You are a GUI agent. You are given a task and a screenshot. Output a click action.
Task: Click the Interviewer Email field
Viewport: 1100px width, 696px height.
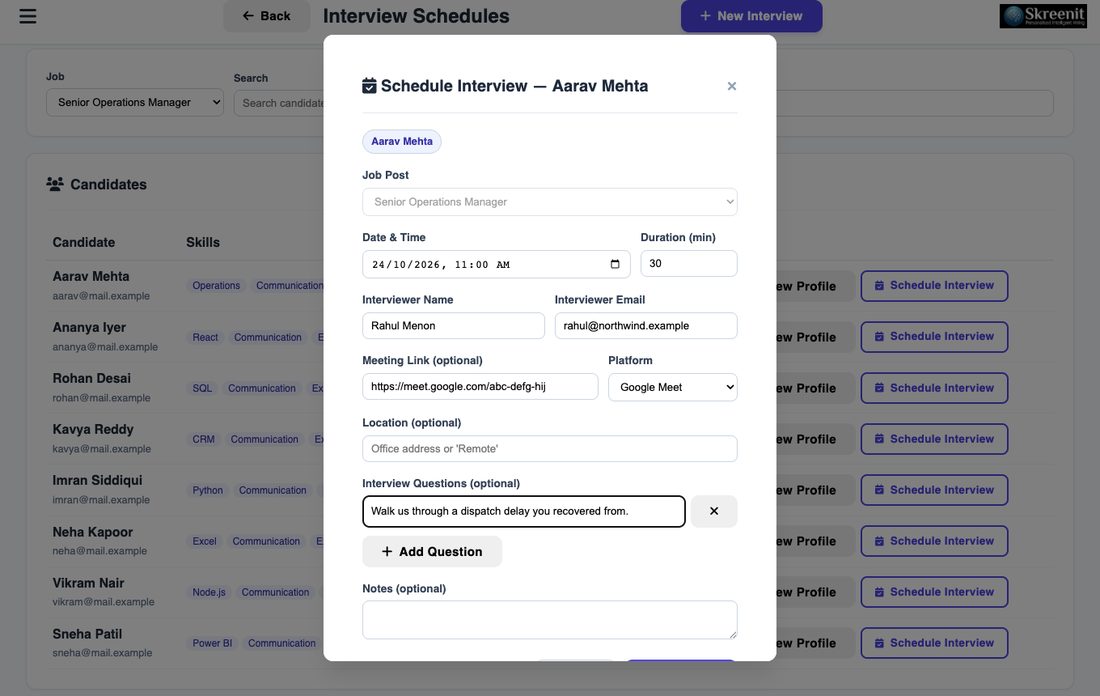645,326
